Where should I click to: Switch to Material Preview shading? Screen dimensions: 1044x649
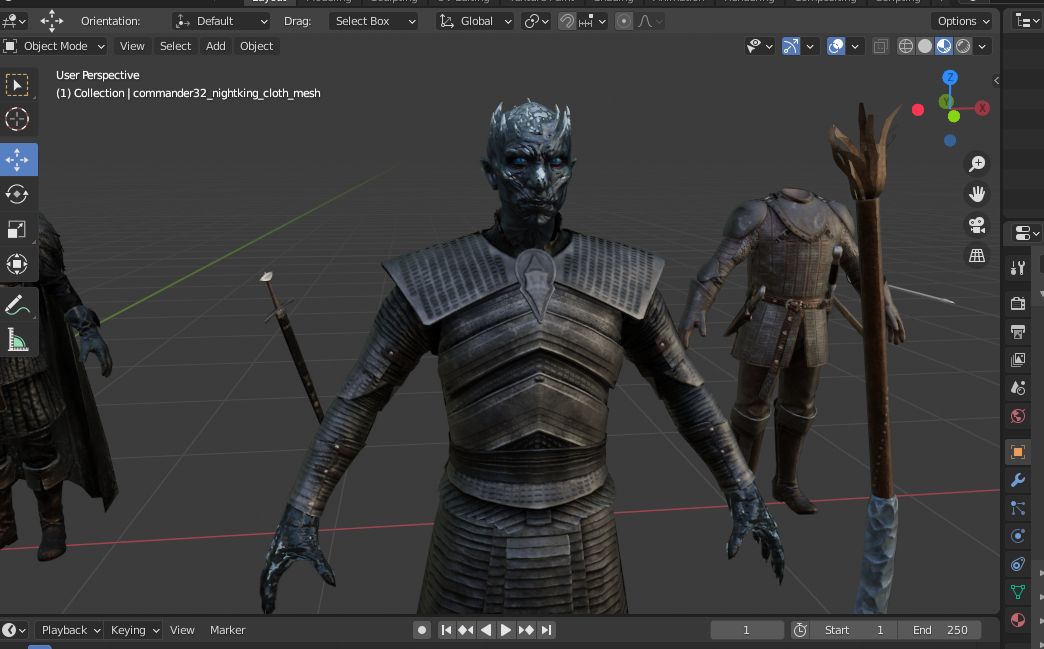944,46
